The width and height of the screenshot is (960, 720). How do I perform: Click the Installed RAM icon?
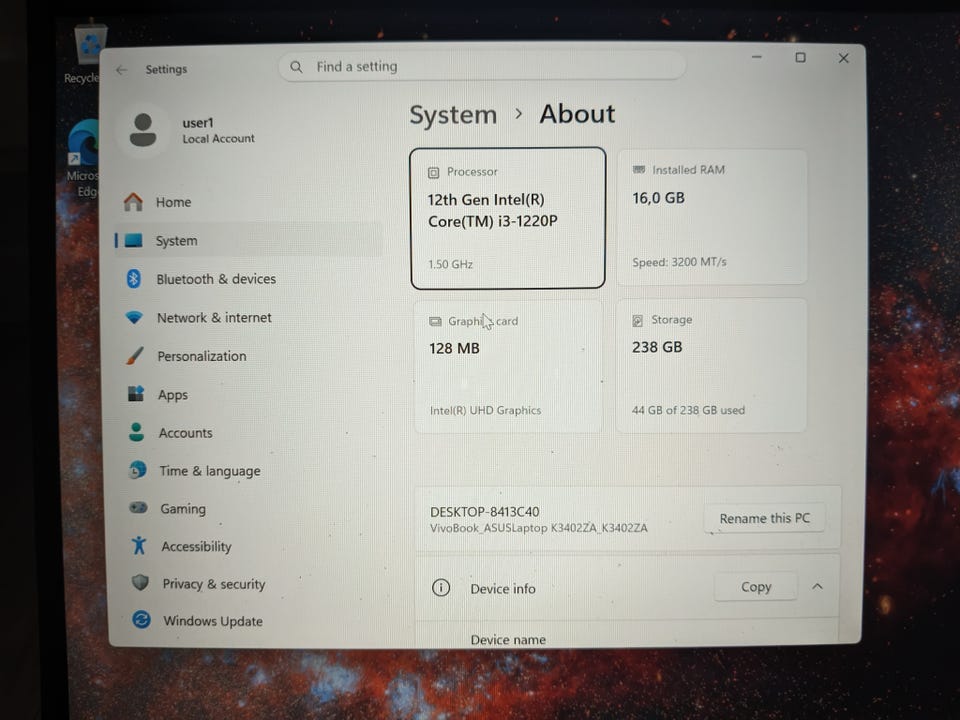coord(639,170)
